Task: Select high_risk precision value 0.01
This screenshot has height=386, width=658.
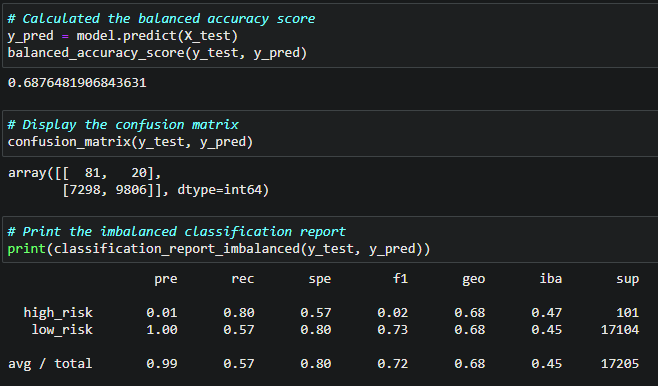Action: 162,313
